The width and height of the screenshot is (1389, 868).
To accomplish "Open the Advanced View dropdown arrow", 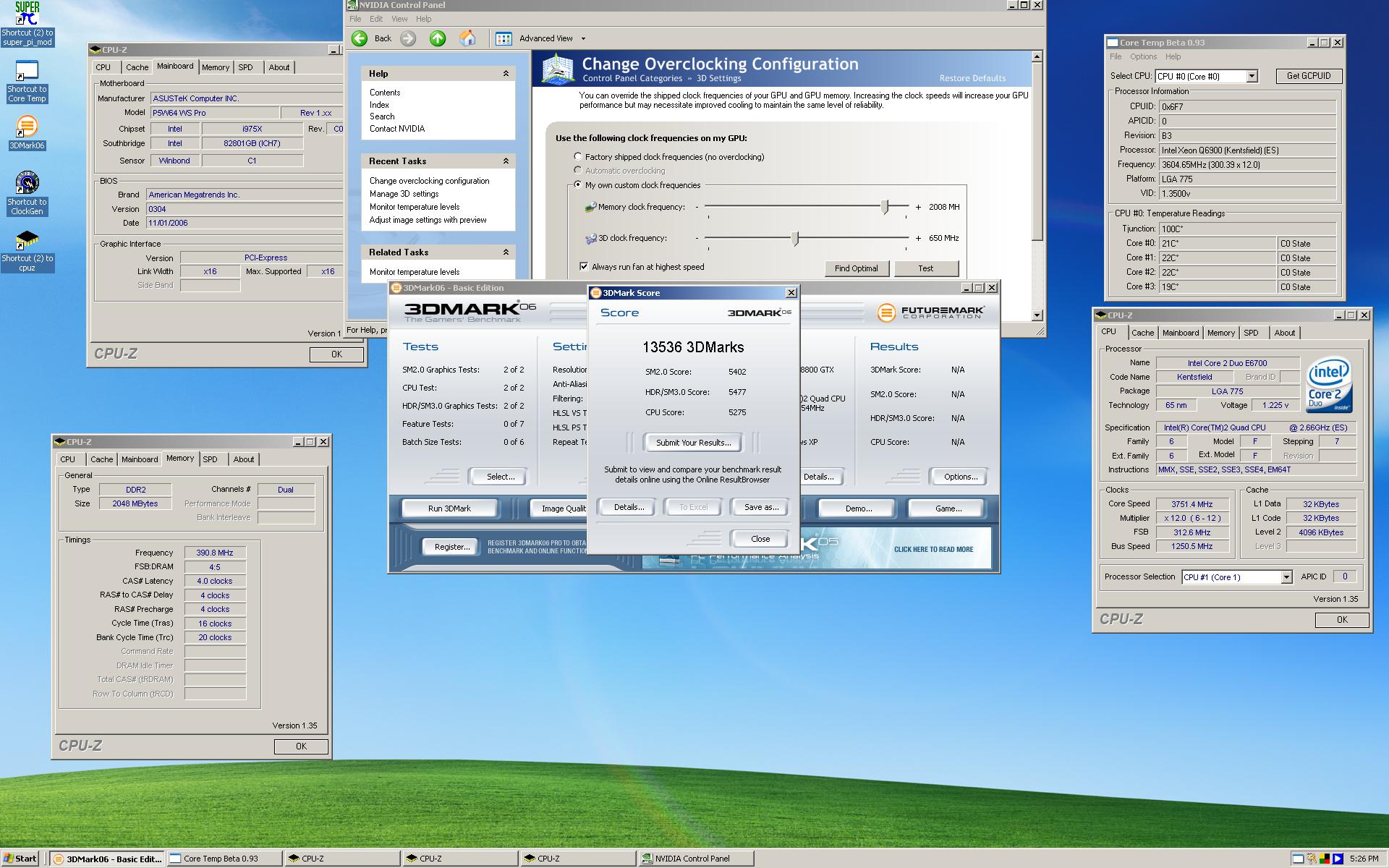I will click(583, 39).
